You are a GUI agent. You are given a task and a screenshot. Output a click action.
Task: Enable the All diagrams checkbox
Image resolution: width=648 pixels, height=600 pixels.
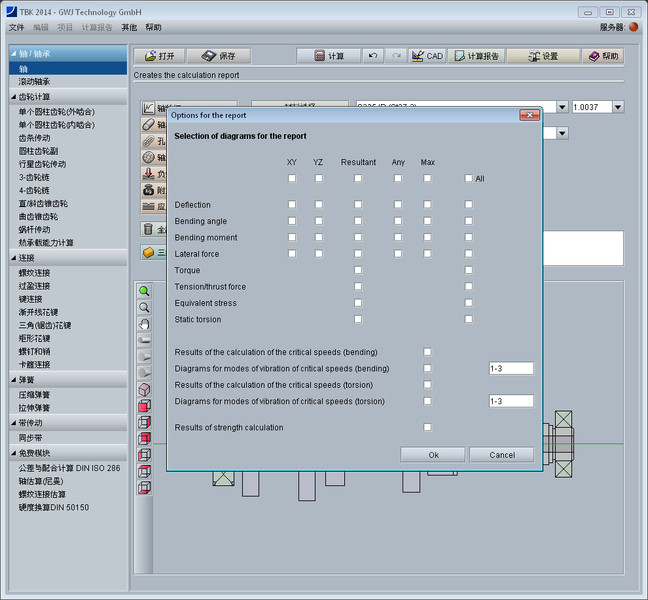[x=468, y=179]
